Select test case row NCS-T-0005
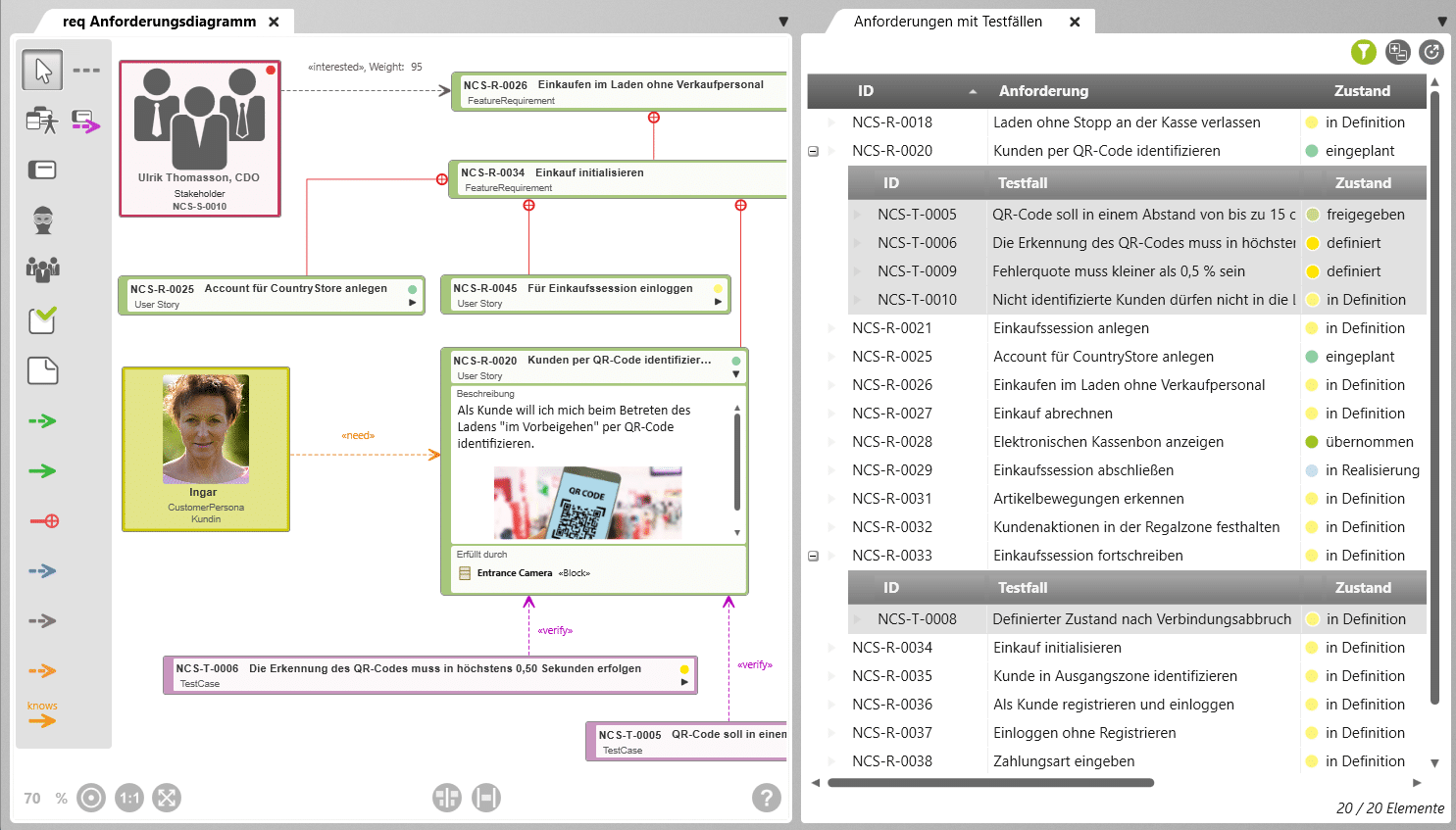 tap(1137, 215)
